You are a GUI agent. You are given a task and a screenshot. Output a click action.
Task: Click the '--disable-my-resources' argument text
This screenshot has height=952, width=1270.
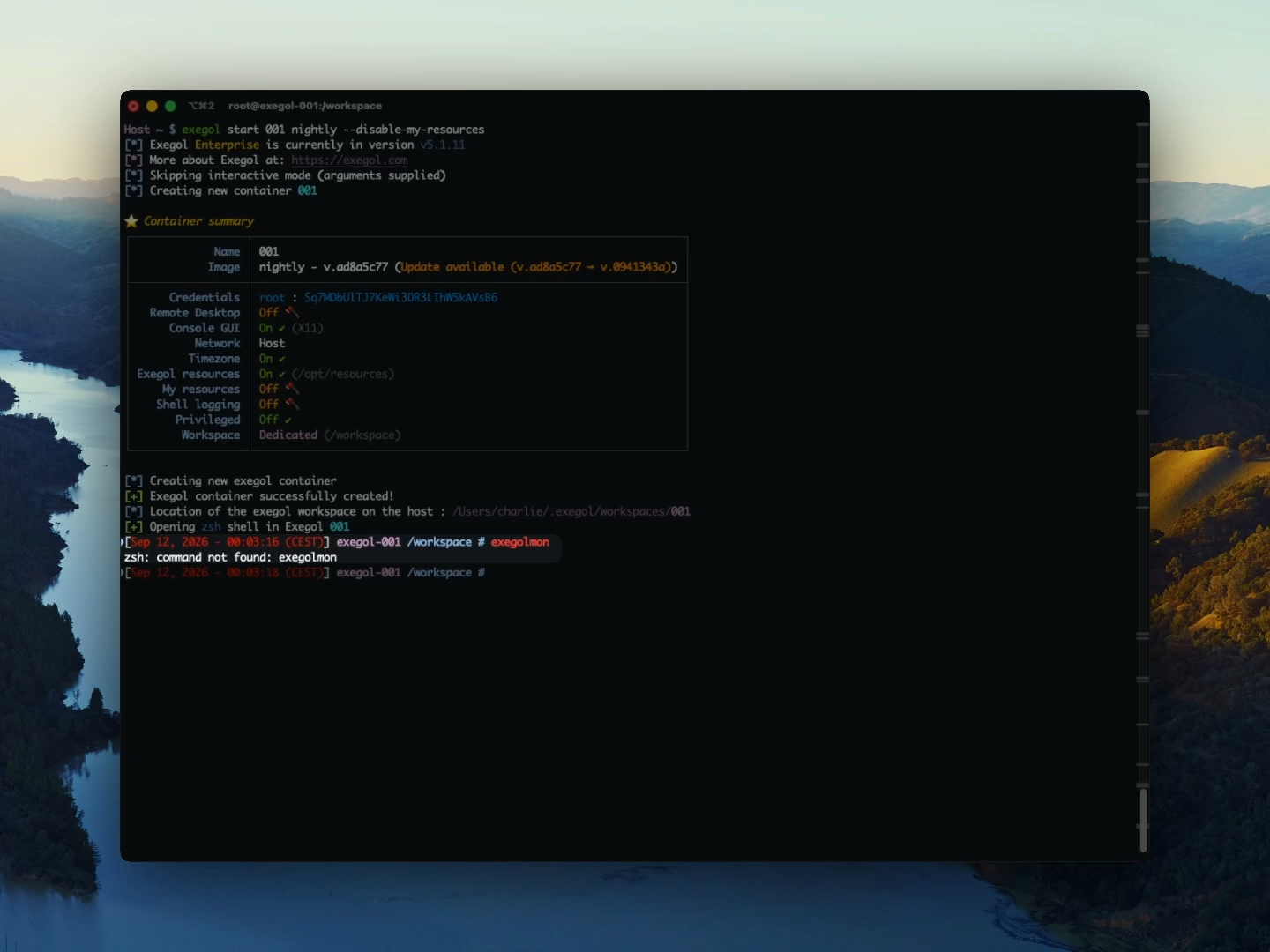coord(414,130)
